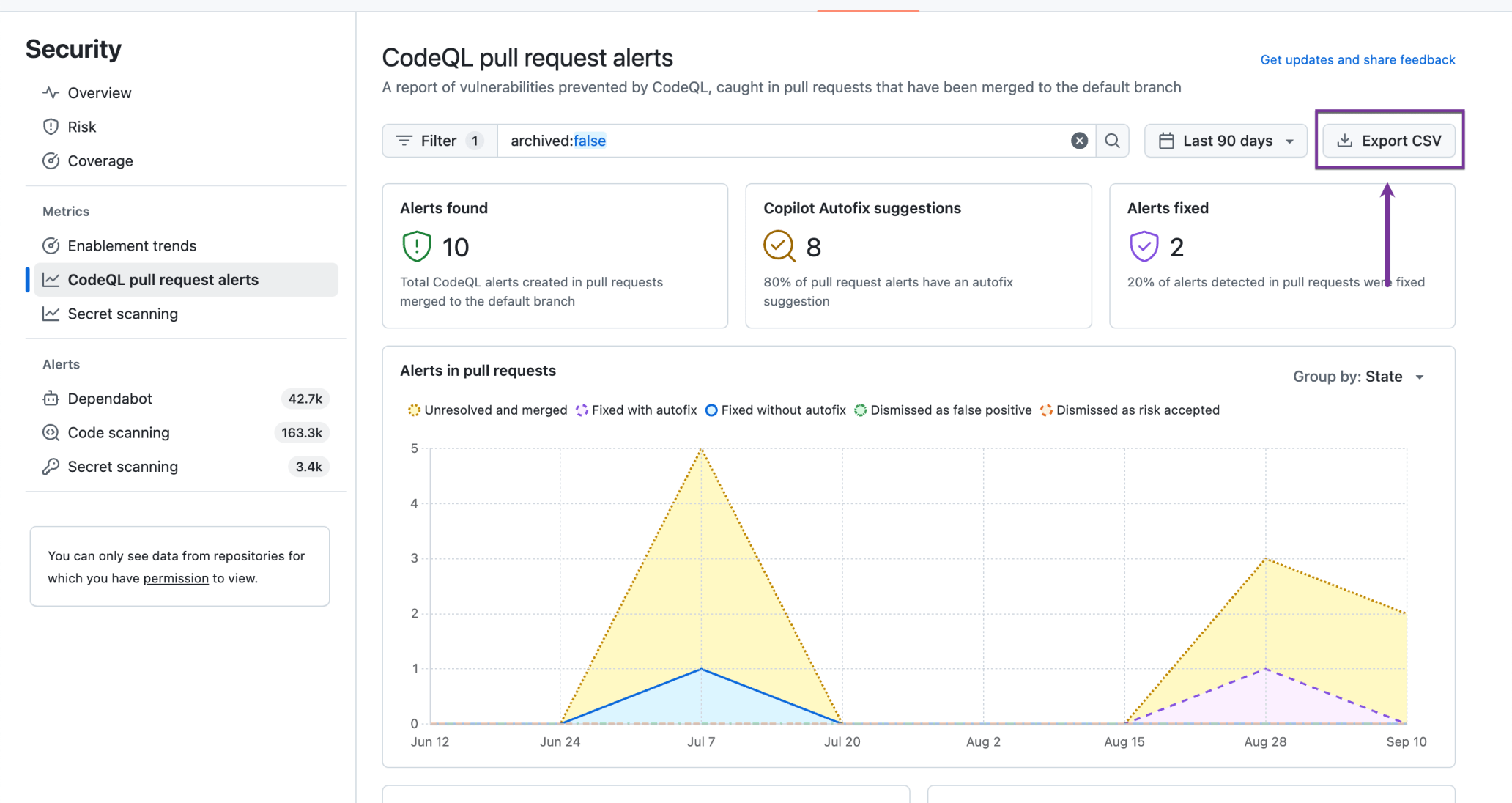The image size is (1512, 803).
Task: Click the Code scanning sidebar icon
Action: click(x=51, y=432)
